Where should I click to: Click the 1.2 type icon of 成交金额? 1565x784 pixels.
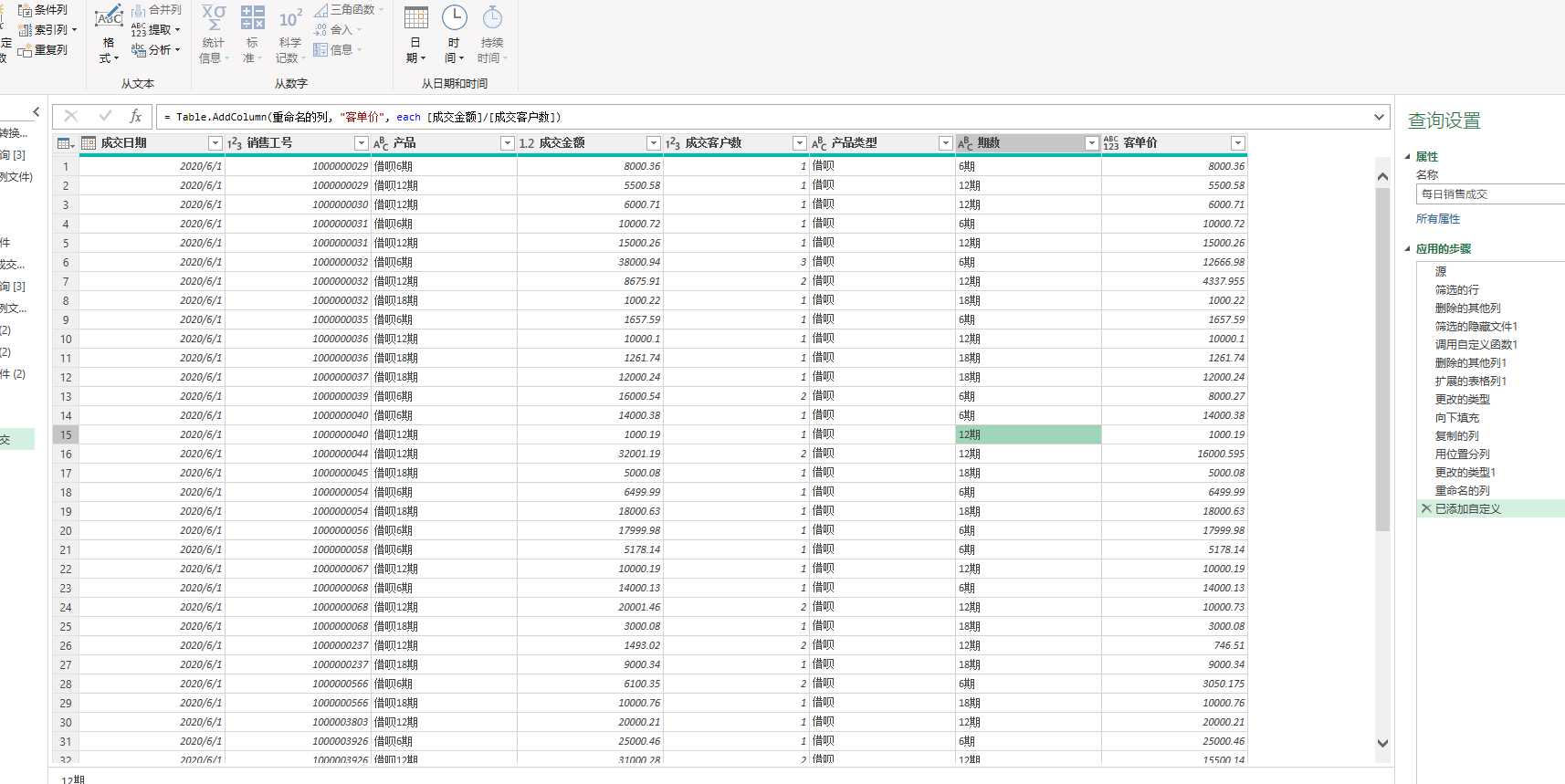[527, 143]
